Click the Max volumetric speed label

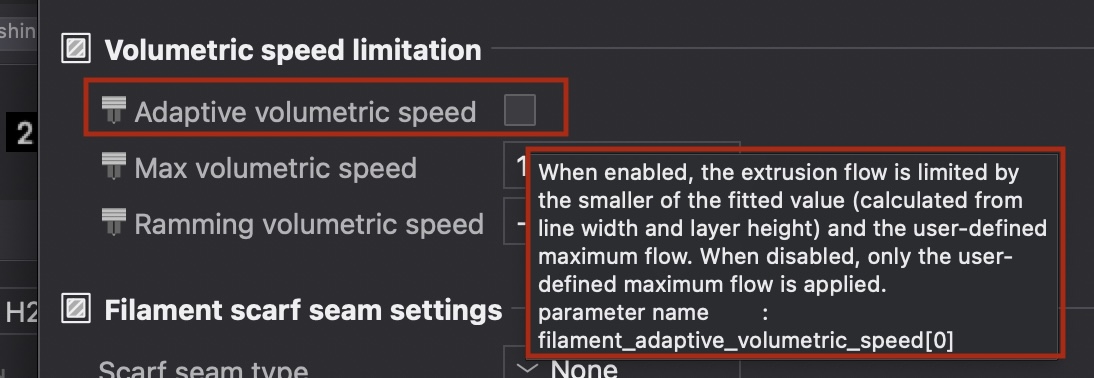pos(276,168)
